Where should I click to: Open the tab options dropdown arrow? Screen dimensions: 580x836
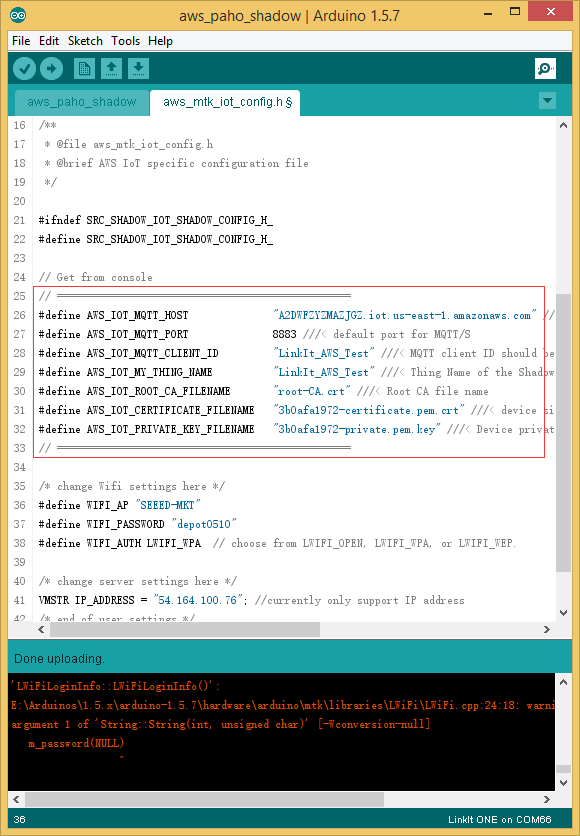pyautogui.click(x=547, y=101)
